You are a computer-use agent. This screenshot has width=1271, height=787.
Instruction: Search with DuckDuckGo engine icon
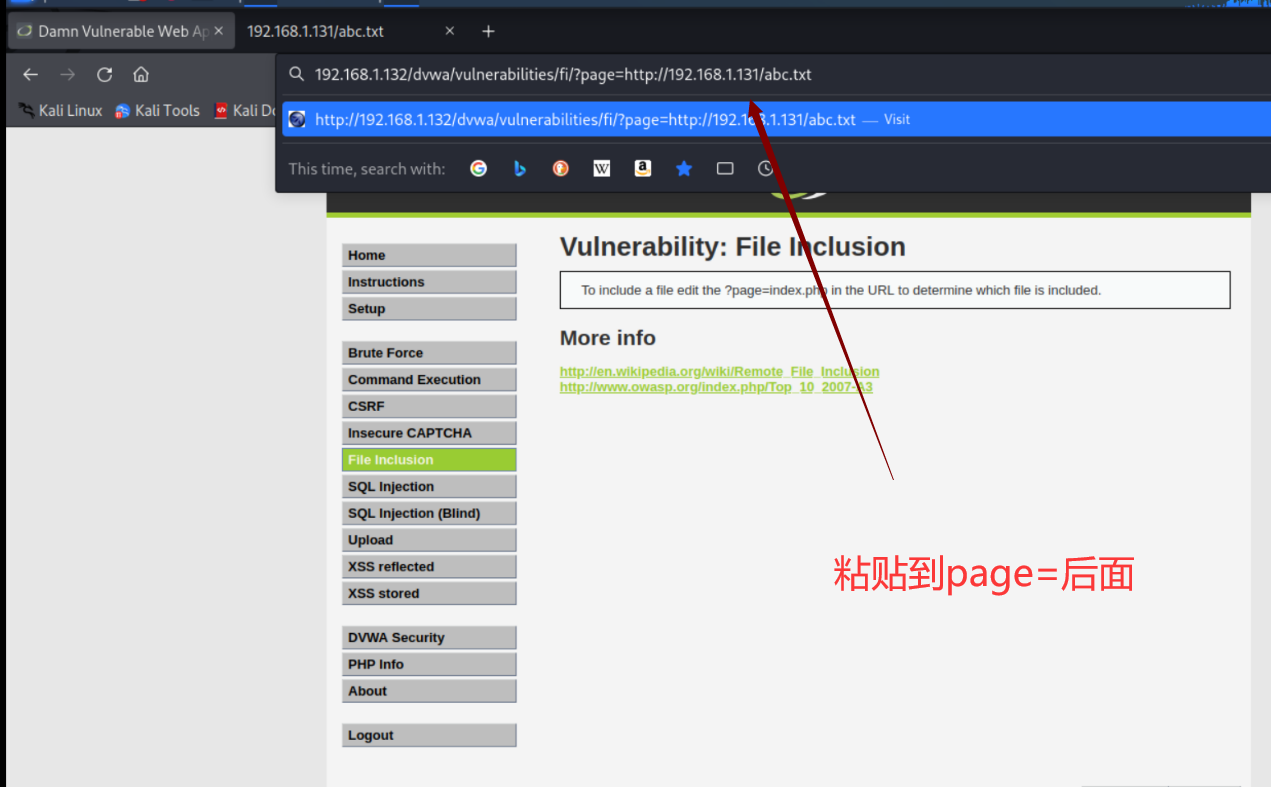[x=561, y=168]
